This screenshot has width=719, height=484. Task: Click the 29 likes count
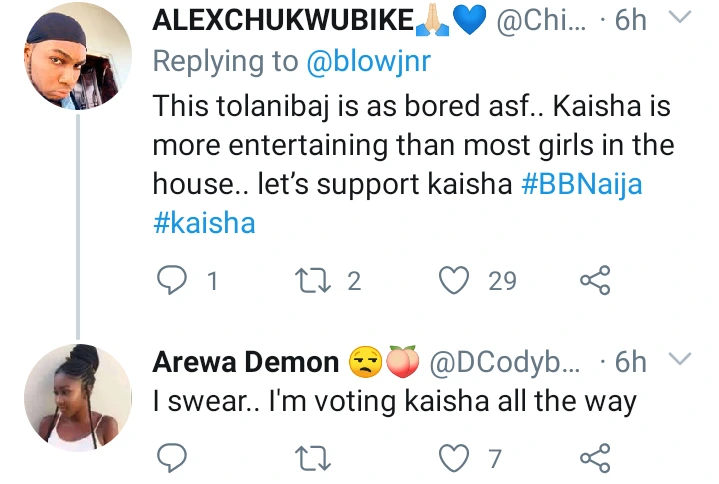(x=502, y=281)
